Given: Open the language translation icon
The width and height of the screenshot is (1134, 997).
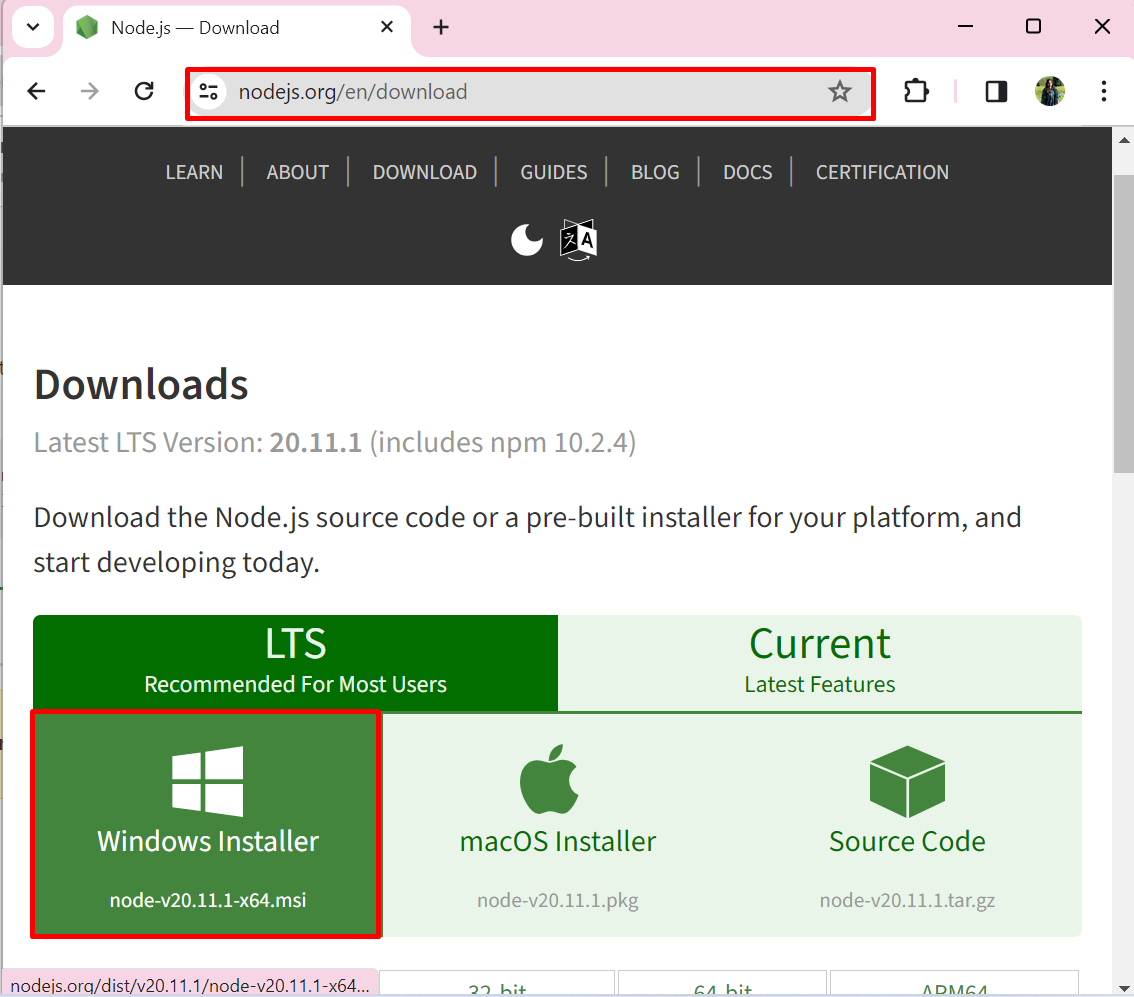Looking at the screenshot, I should coord(578,240).
